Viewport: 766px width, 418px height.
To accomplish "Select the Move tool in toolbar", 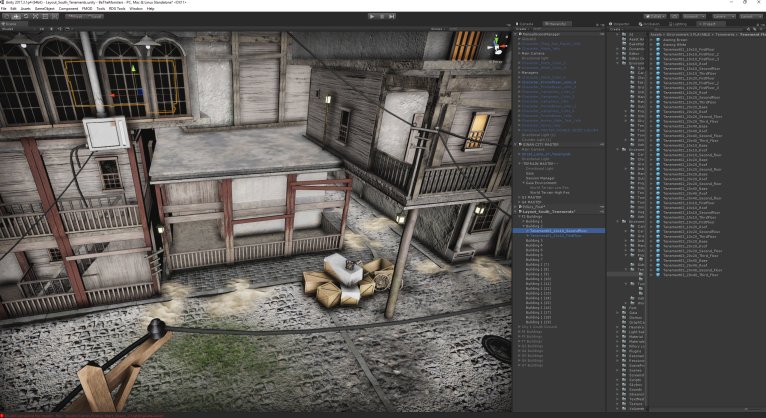I will (16, 16).
